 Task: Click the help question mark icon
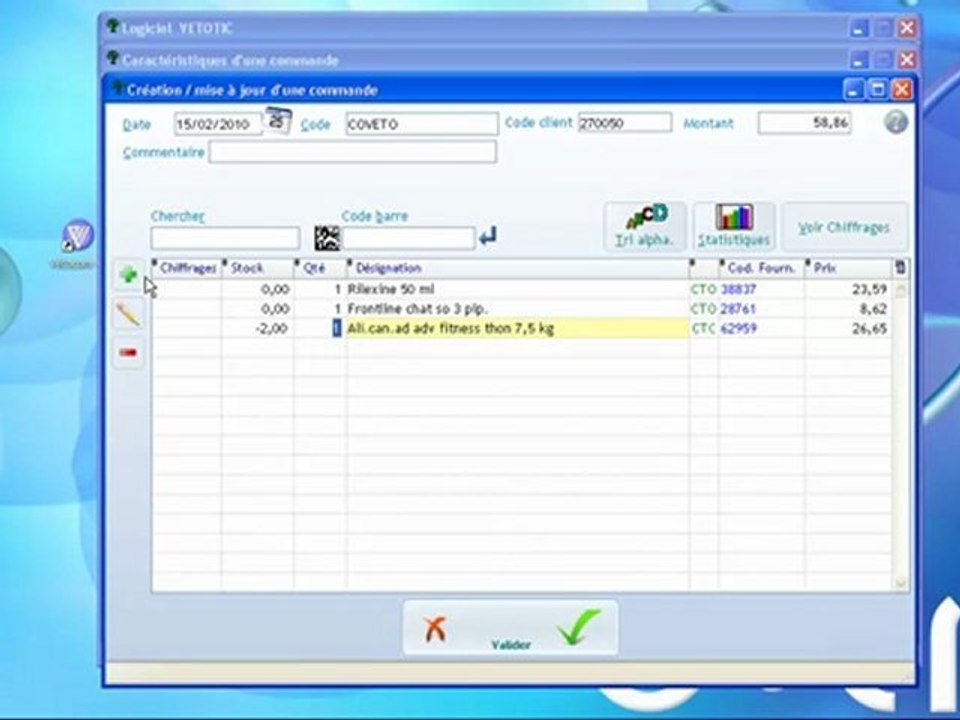(895, 122)
